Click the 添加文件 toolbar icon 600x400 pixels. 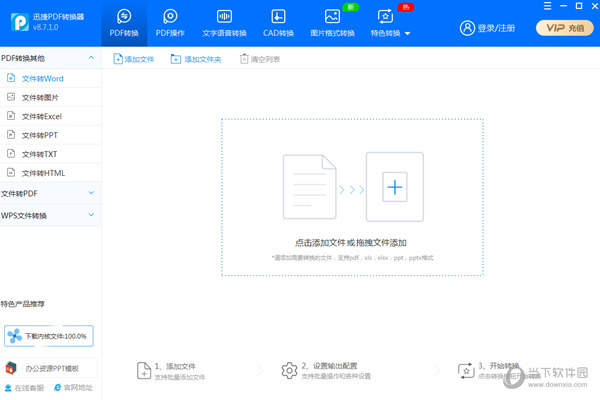click(x=118, y=60)
